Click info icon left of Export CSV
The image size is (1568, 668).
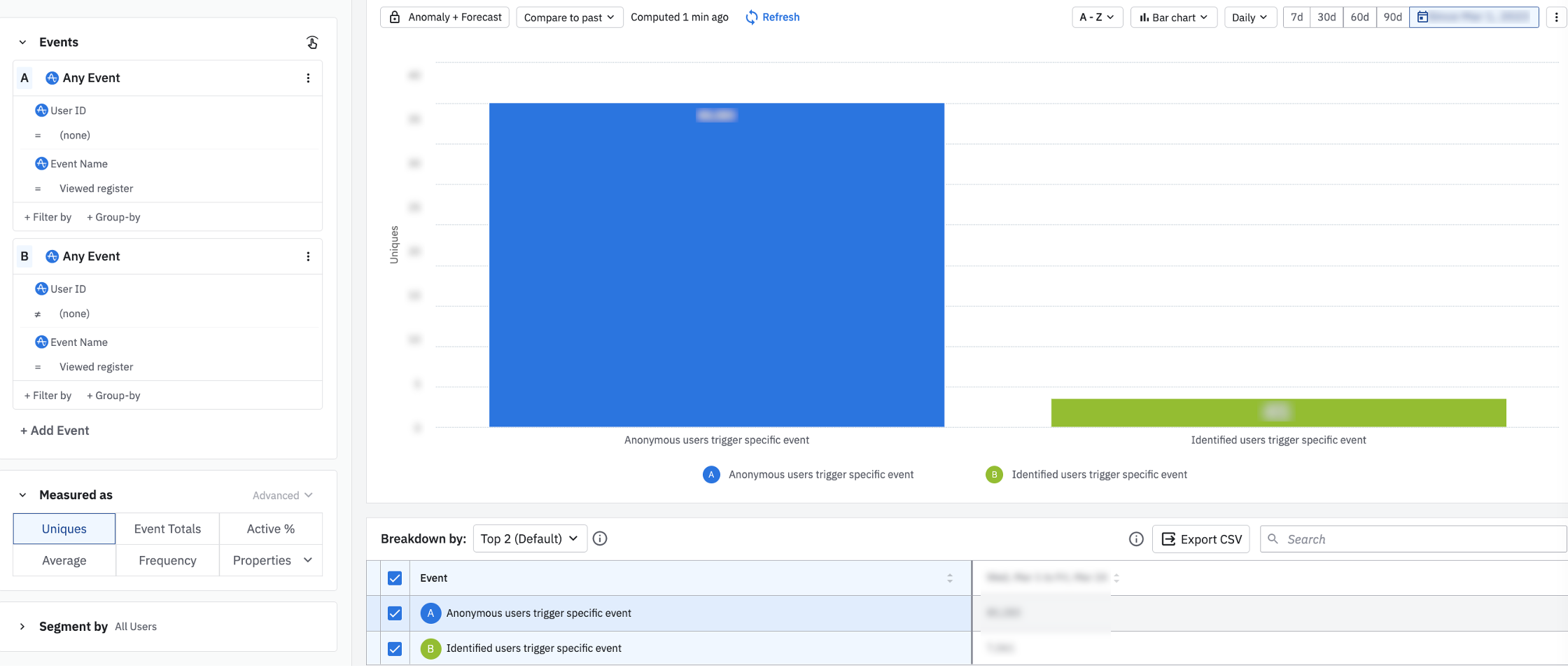[x=1136, y=538]
